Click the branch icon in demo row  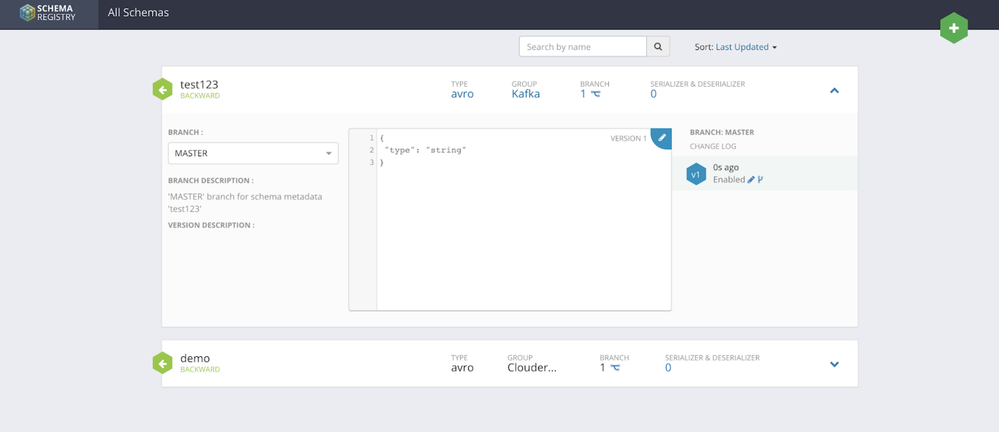[615, 368]
